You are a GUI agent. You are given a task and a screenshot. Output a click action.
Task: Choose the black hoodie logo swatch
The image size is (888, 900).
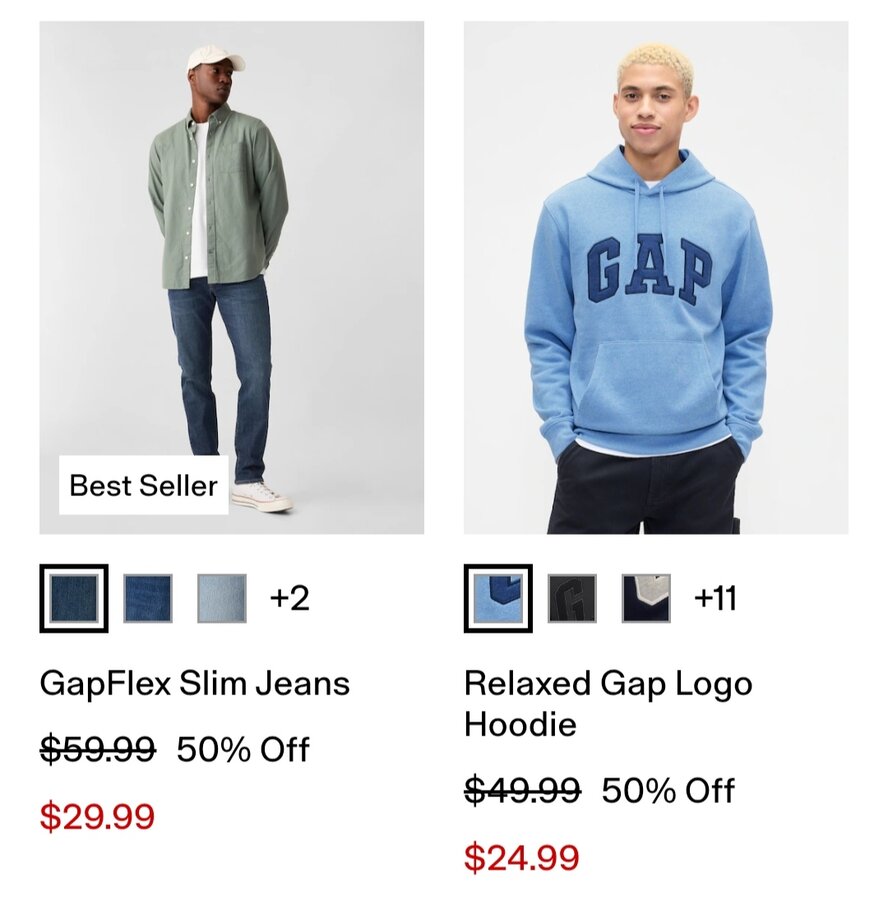tap(572, 598)
